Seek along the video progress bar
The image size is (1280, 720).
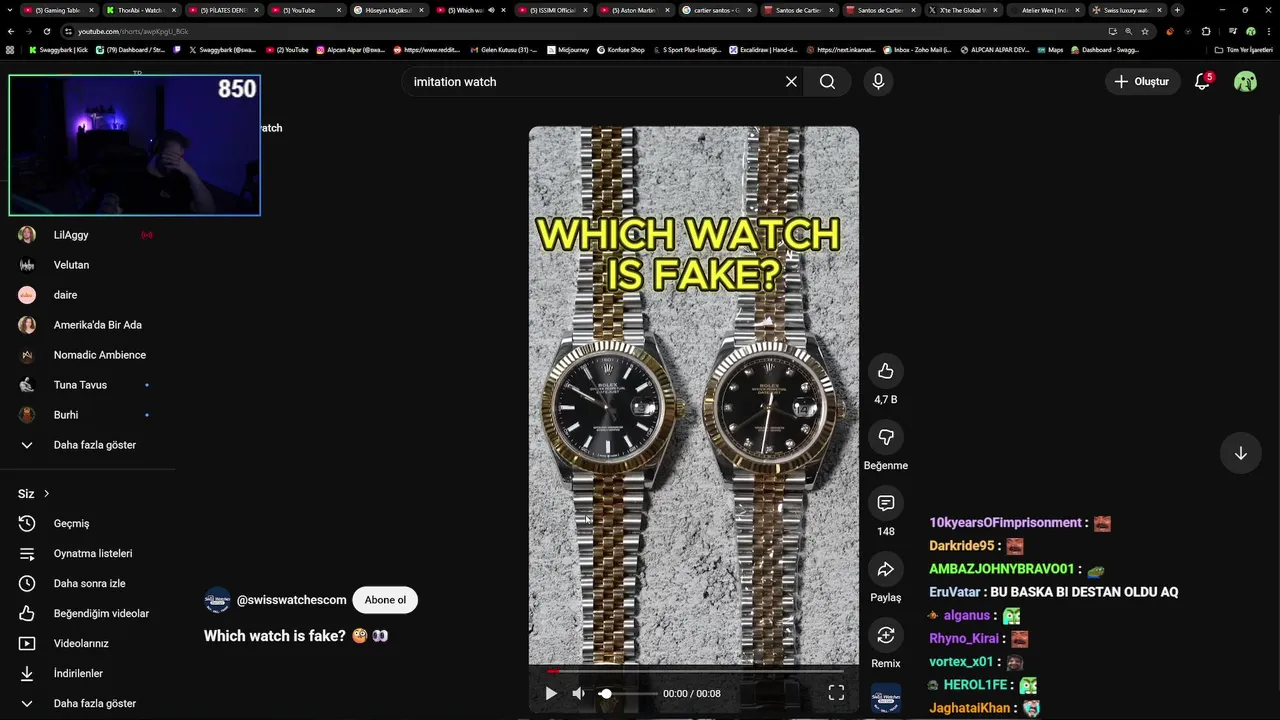tap(694, 671)
